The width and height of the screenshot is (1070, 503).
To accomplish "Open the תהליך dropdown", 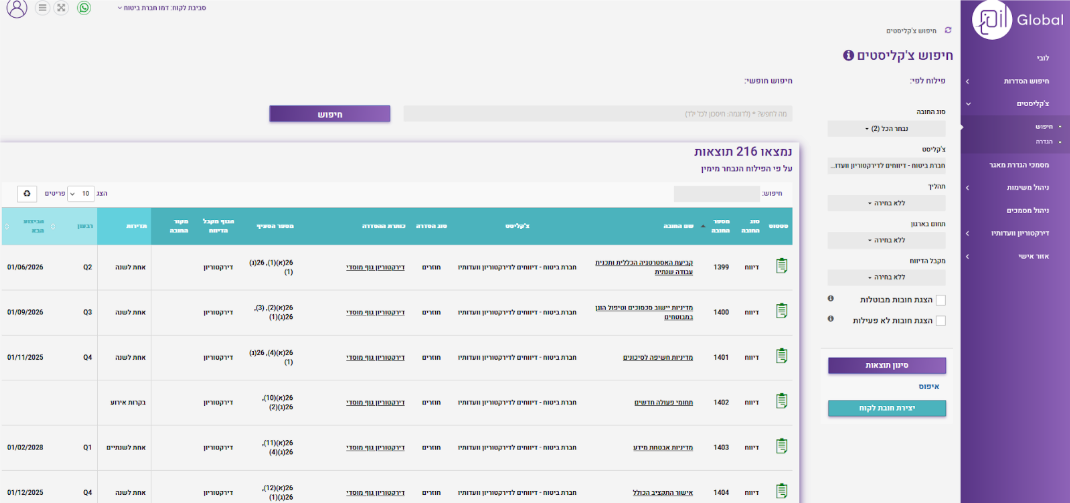I will (886, 203).
